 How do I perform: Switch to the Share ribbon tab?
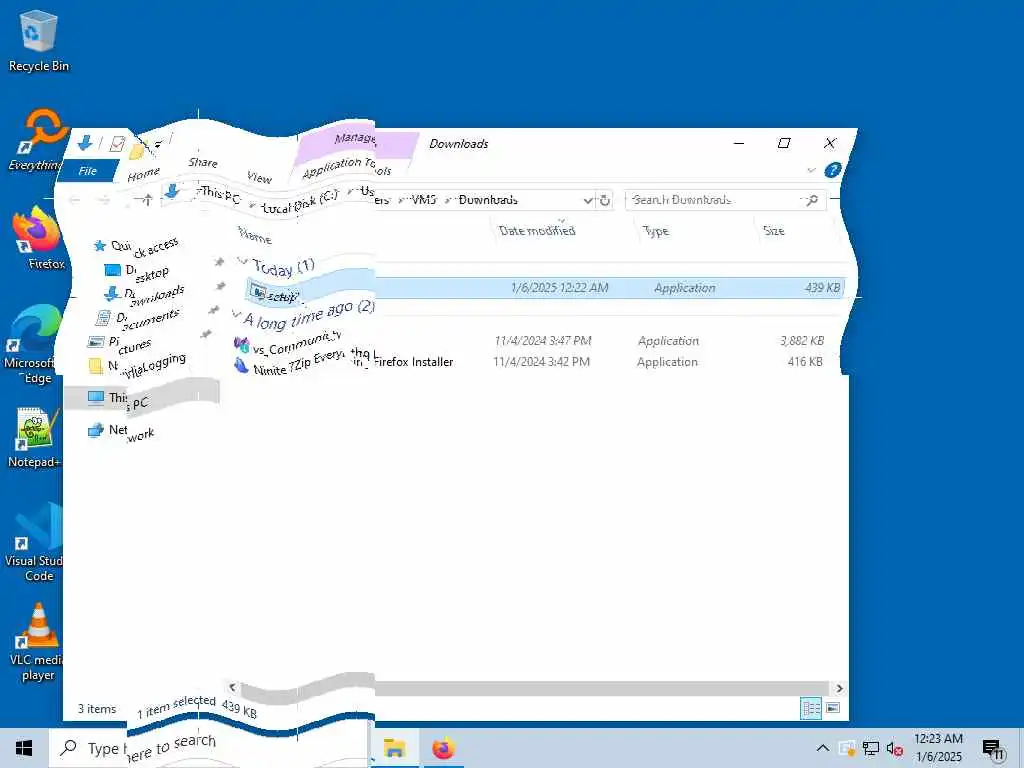(202, 162)
